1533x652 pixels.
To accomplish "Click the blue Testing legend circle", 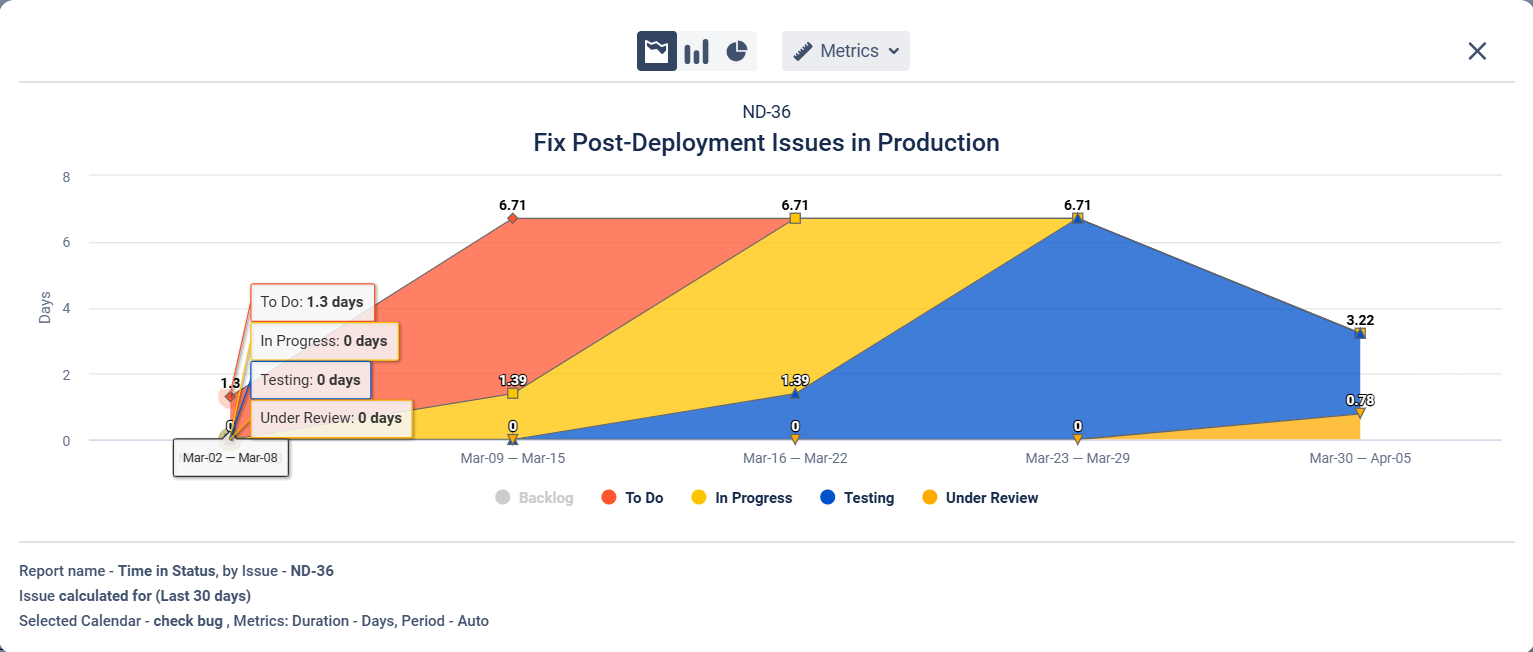I will [x=827, y=498].
